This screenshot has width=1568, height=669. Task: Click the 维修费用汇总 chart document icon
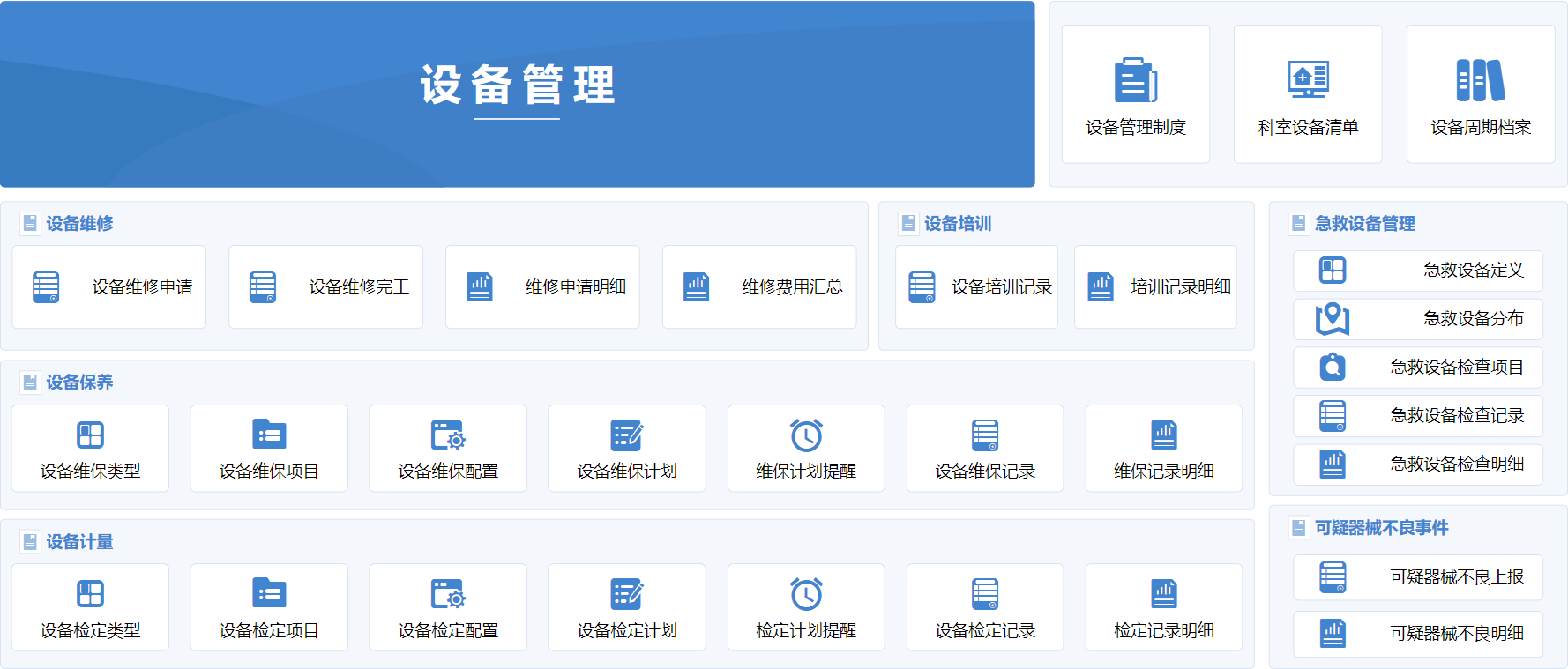(x=697, y=287)
